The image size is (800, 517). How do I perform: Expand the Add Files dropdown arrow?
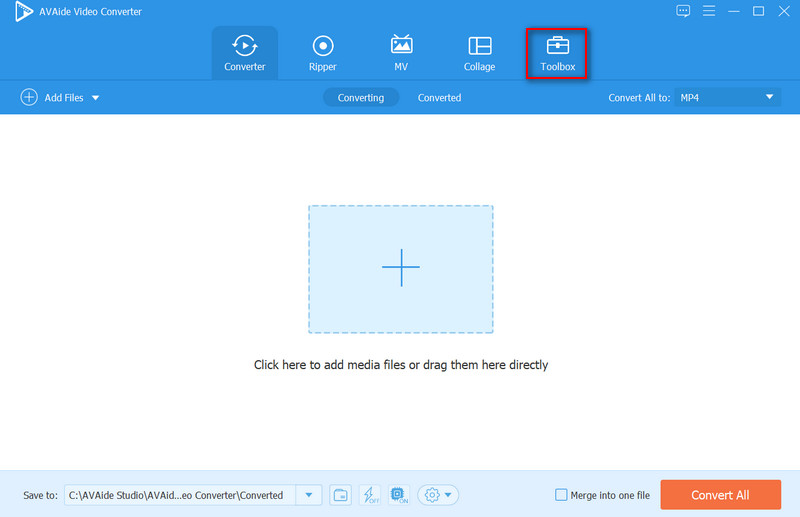tap(96, 98)
